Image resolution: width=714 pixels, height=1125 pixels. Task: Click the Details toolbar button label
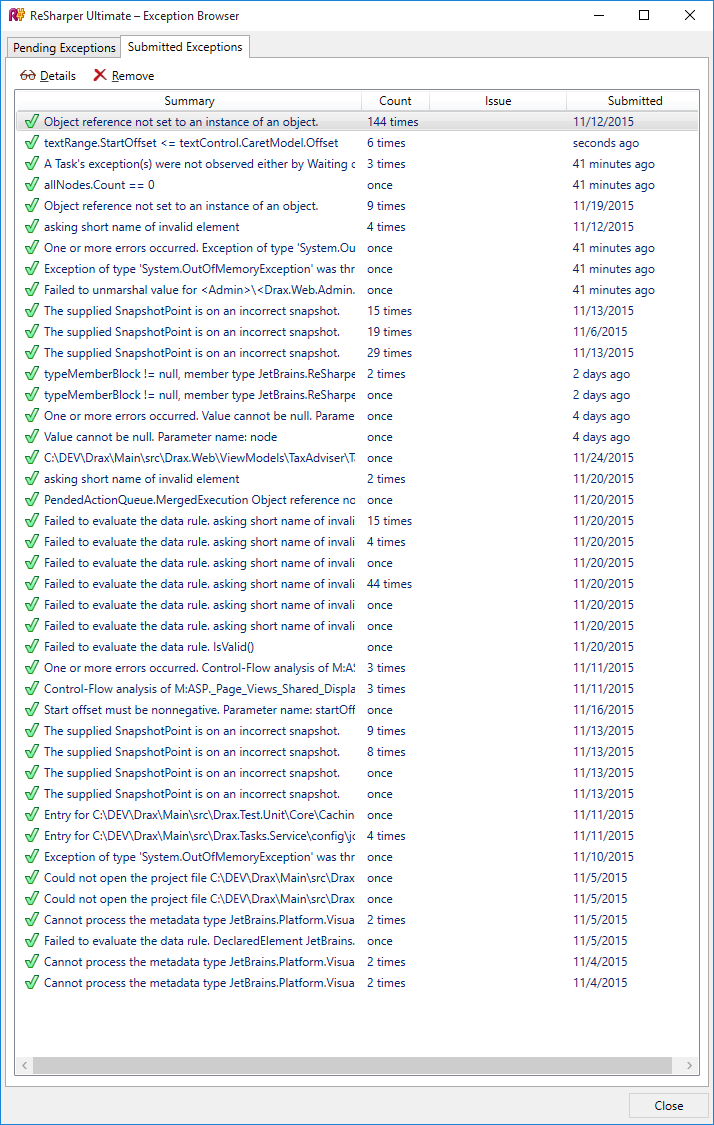(58, 75)
